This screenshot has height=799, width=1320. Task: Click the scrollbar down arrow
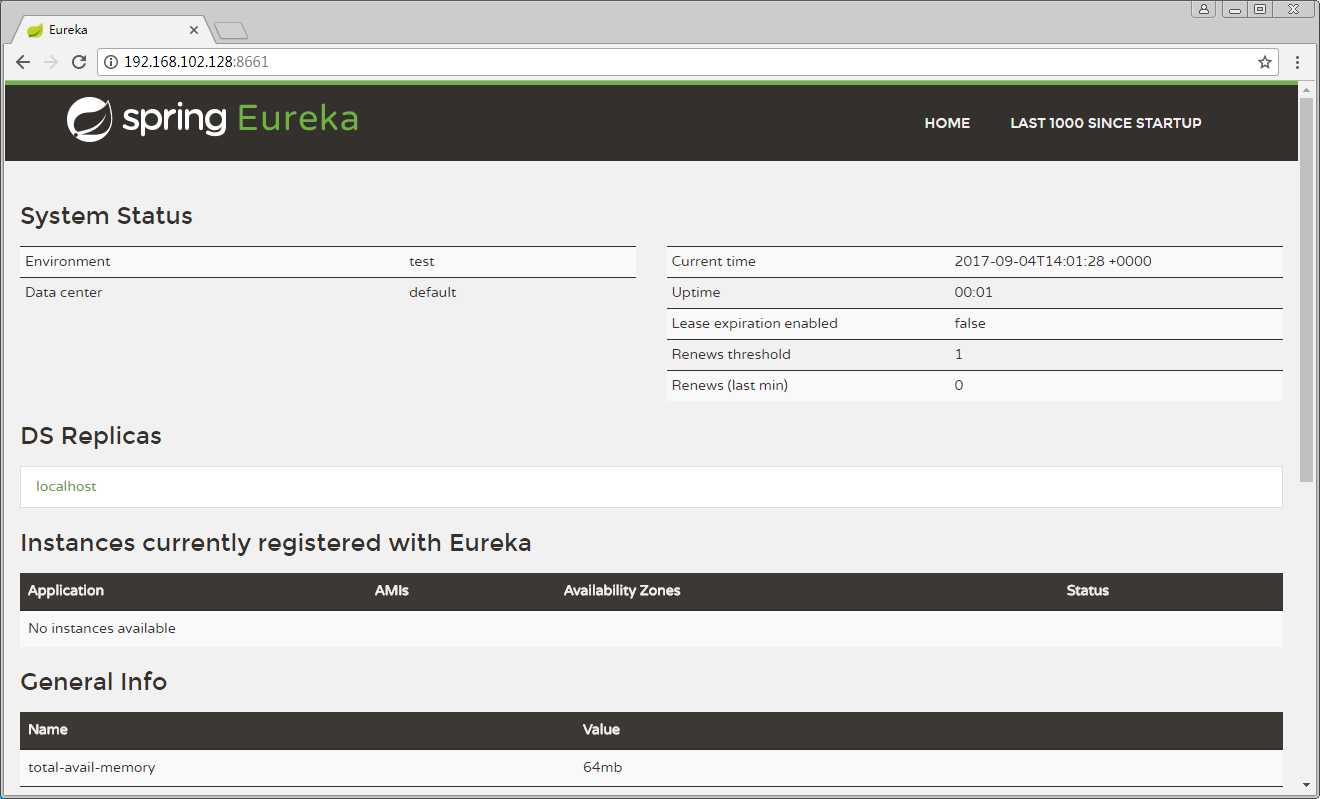pos(1306,785)
